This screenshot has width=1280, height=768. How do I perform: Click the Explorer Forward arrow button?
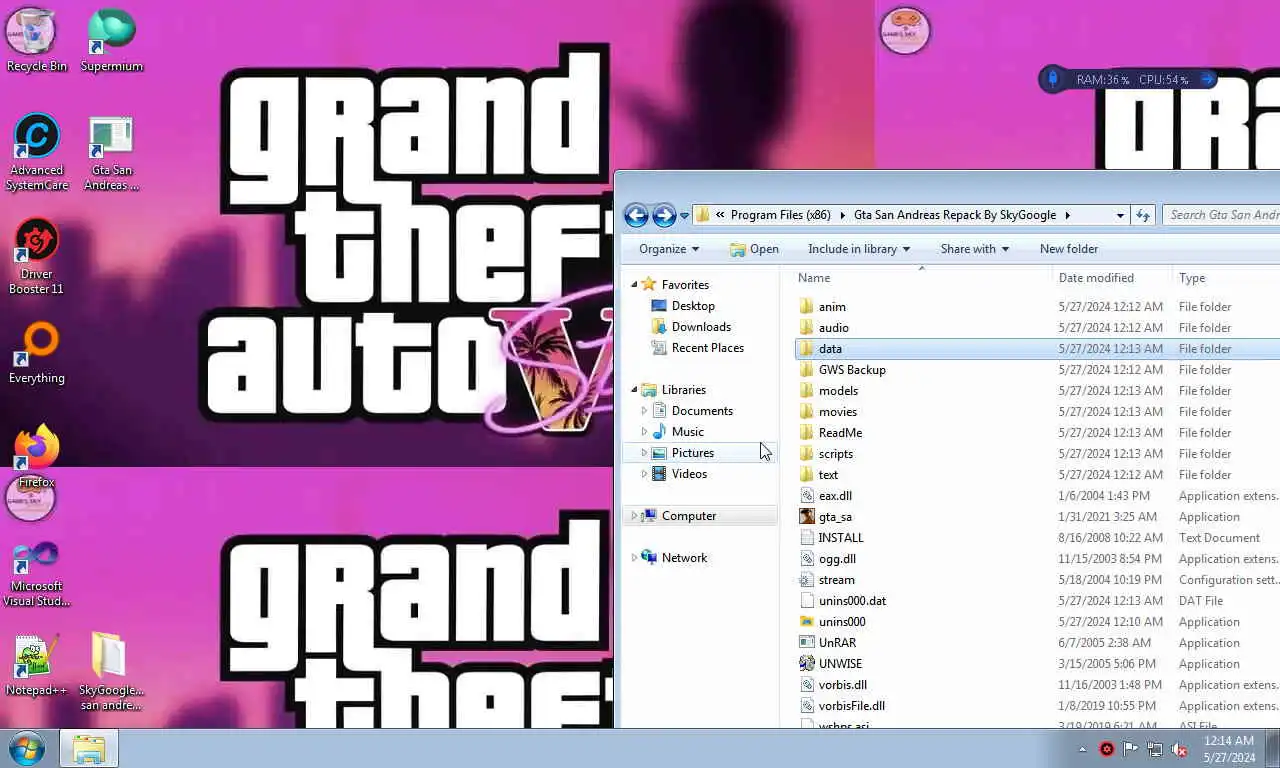664,215
